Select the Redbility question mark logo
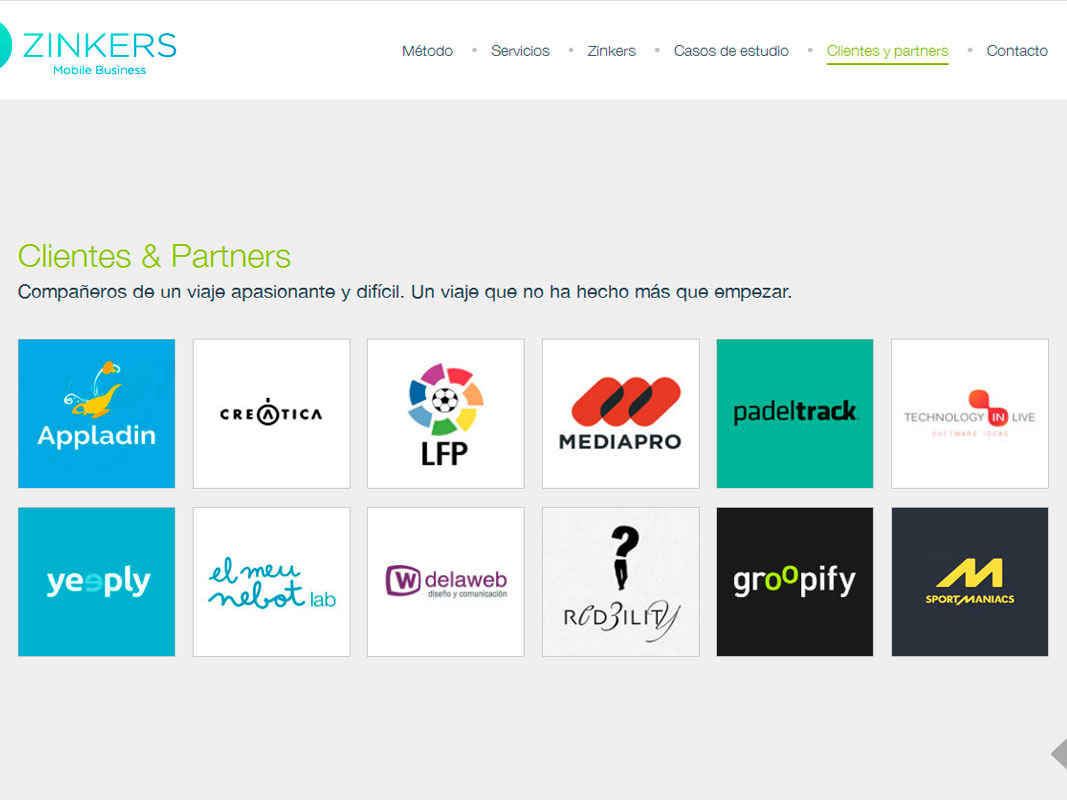The height and width of the screenshot is (800, 1067). tap(621, 582)
